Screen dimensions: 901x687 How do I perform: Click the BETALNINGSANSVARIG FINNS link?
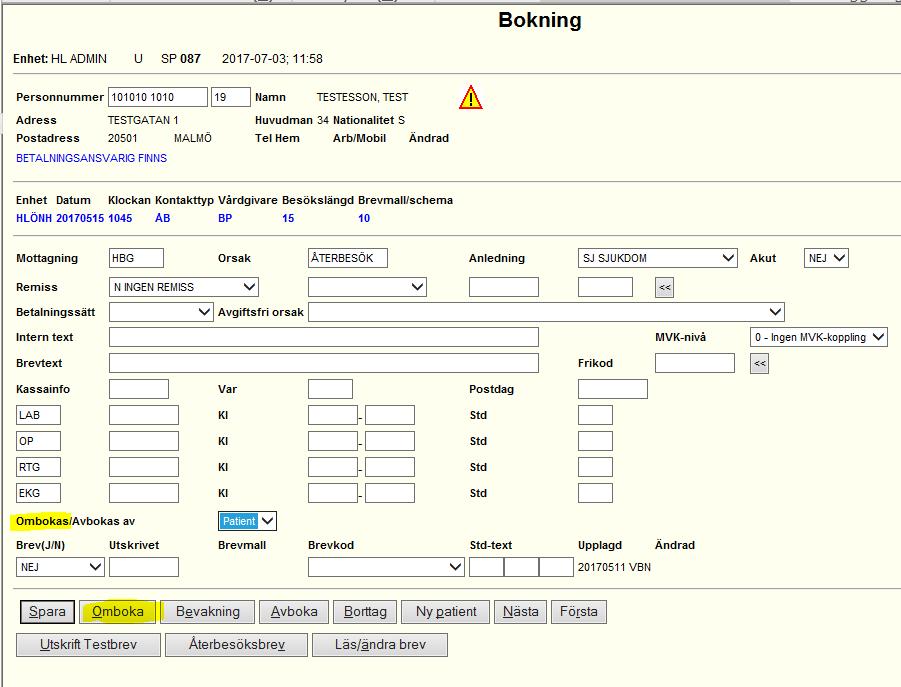tap(91, 159)
